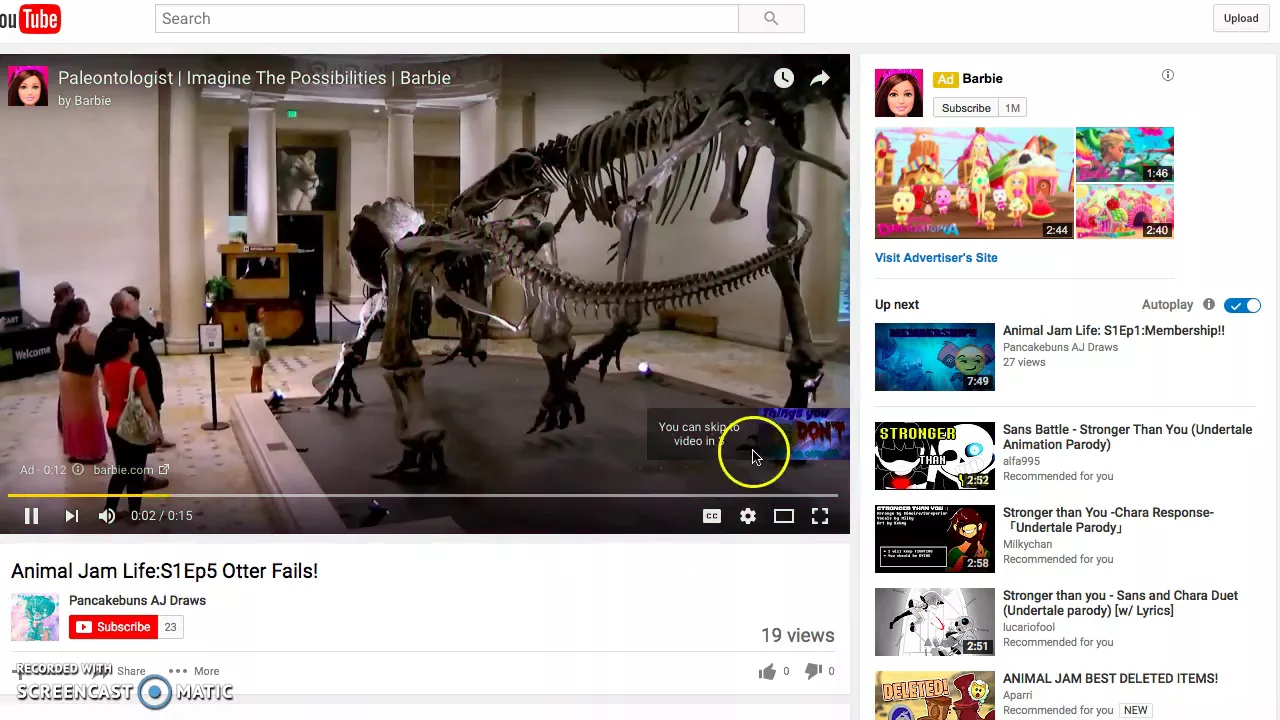Click Pancakebuns channel avatar below video

[35, 617]
